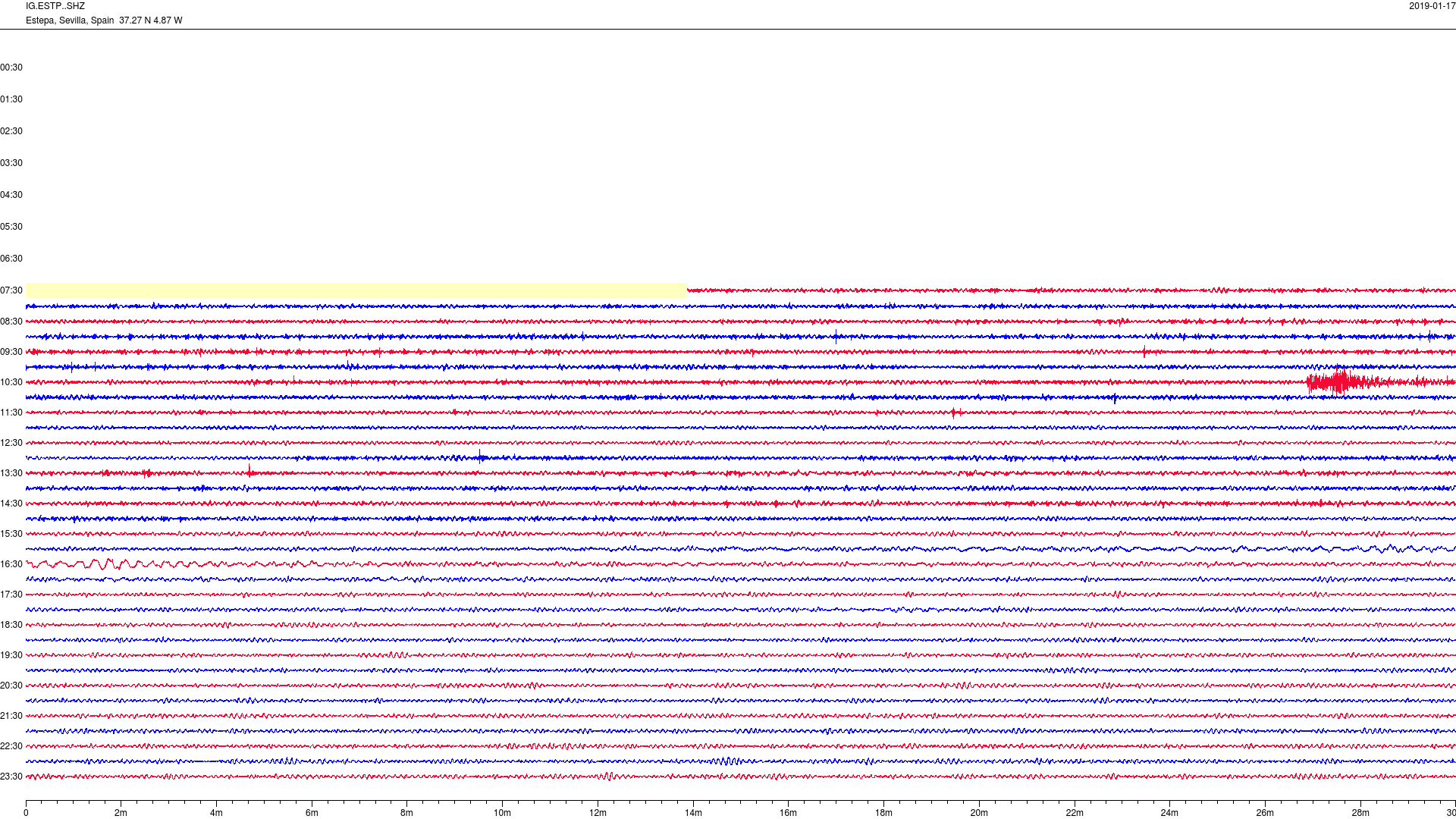Screen dimensions: 1456x819
Task: Click the 0 tick label on time axis
Action: tap(26, 813)
